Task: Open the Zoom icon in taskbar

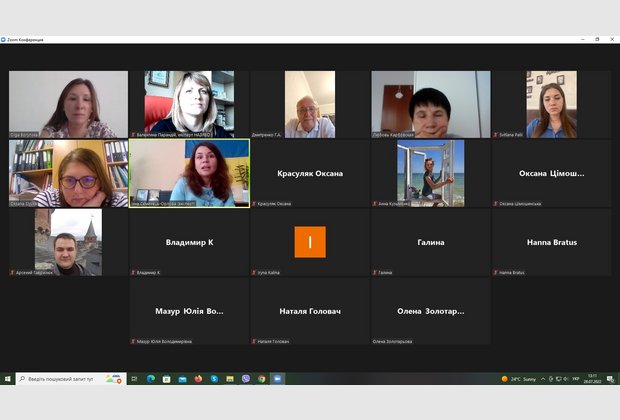Action: point(277,379)
